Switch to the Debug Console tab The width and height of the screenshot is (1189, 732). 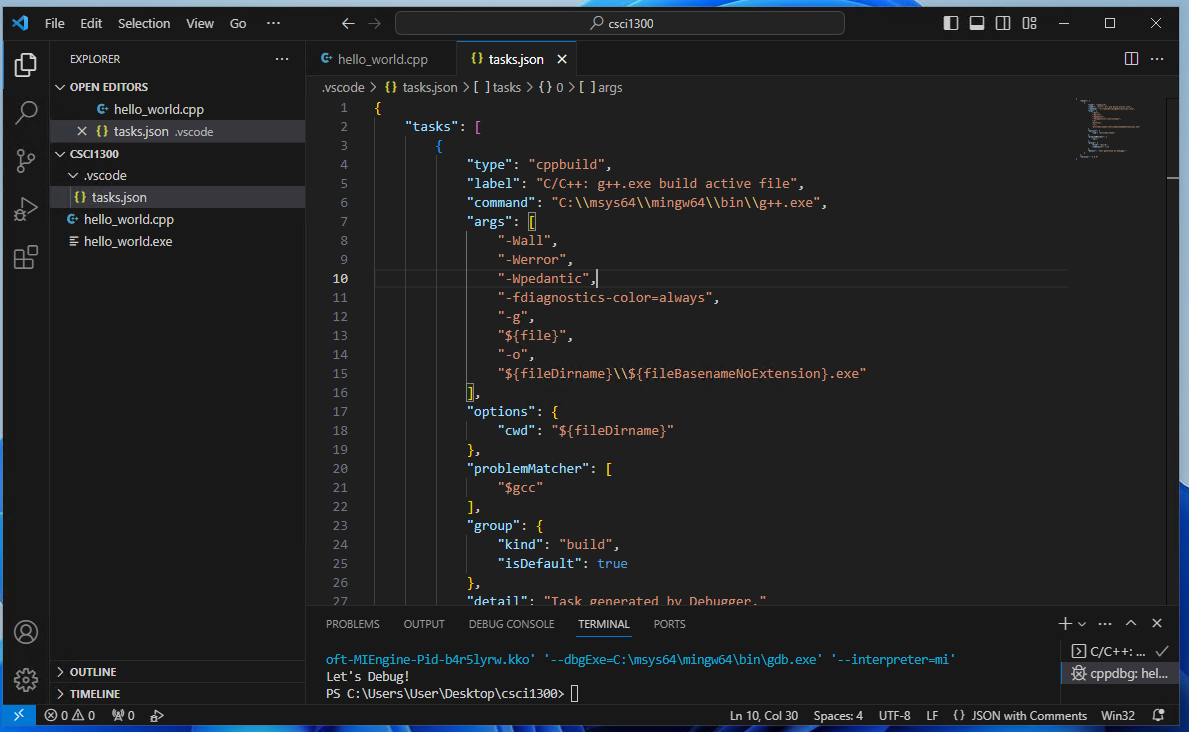tap(511, 624)
